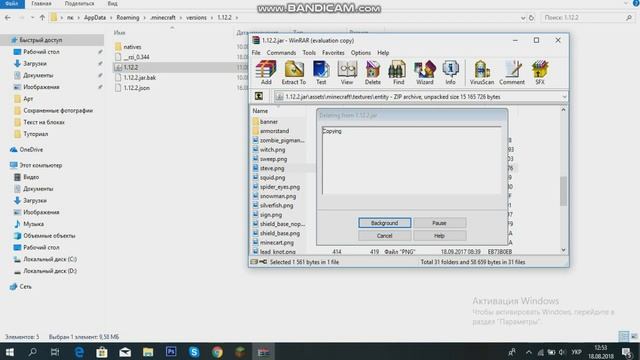Select the banner folder in WinRAR
This screenshot has width=640, height=360.
point(269,122)
